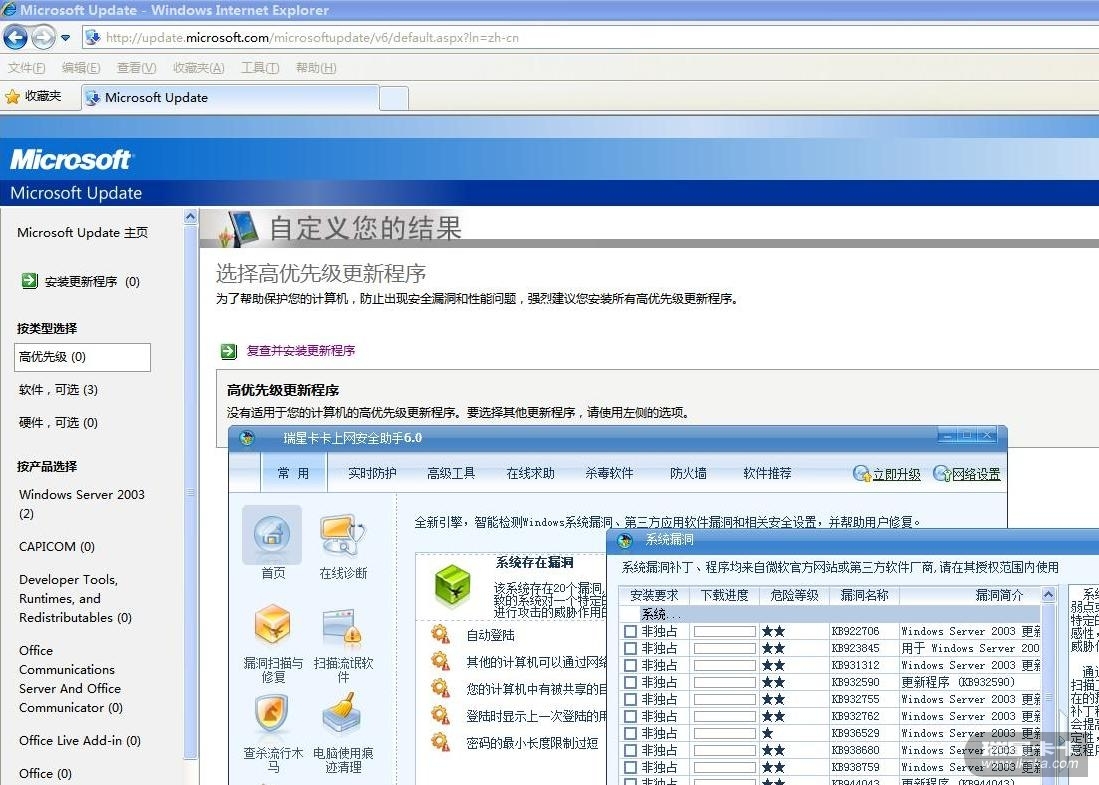The height and width of the screenshot is (785, 1099).
Task: Click the address bar URL field
Action: tap(589, 38)
